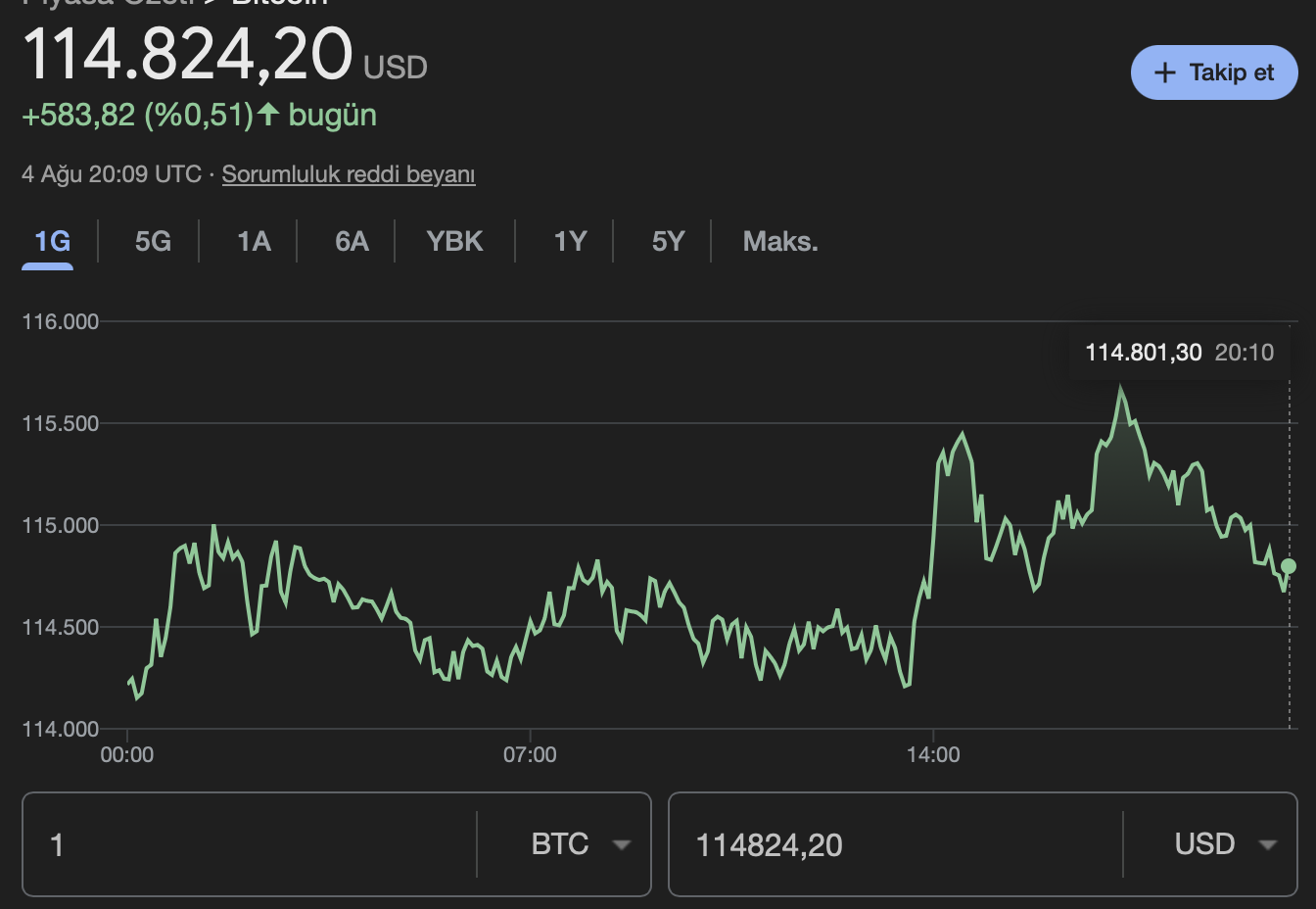The height and width of the screenshot is (909, 1316).
Task: Open the Sorumluluk reddi beyanı link
Action: [x=349, y=174]
